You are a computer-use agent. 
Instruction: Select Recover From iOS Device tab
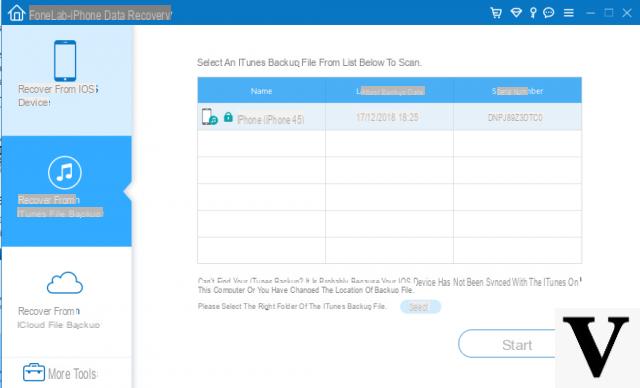pyautogui.click(x=67, y=80)
